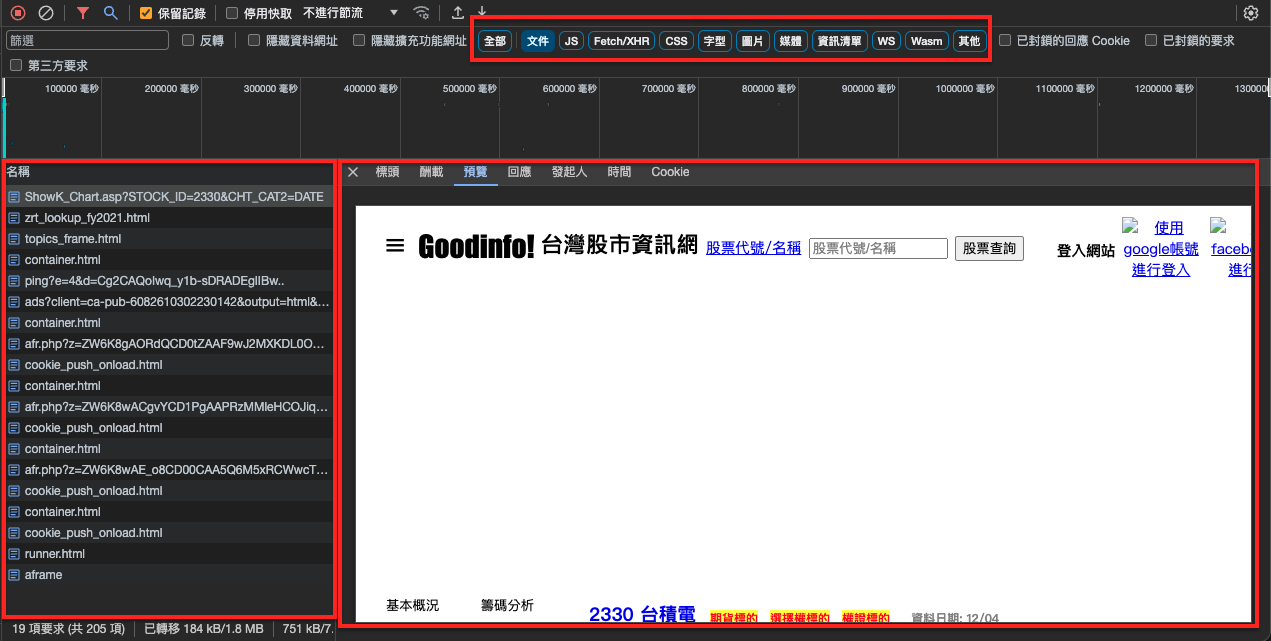Check 已封鎖的回應 Cookie checkbox

click(x=1005, y=41)
